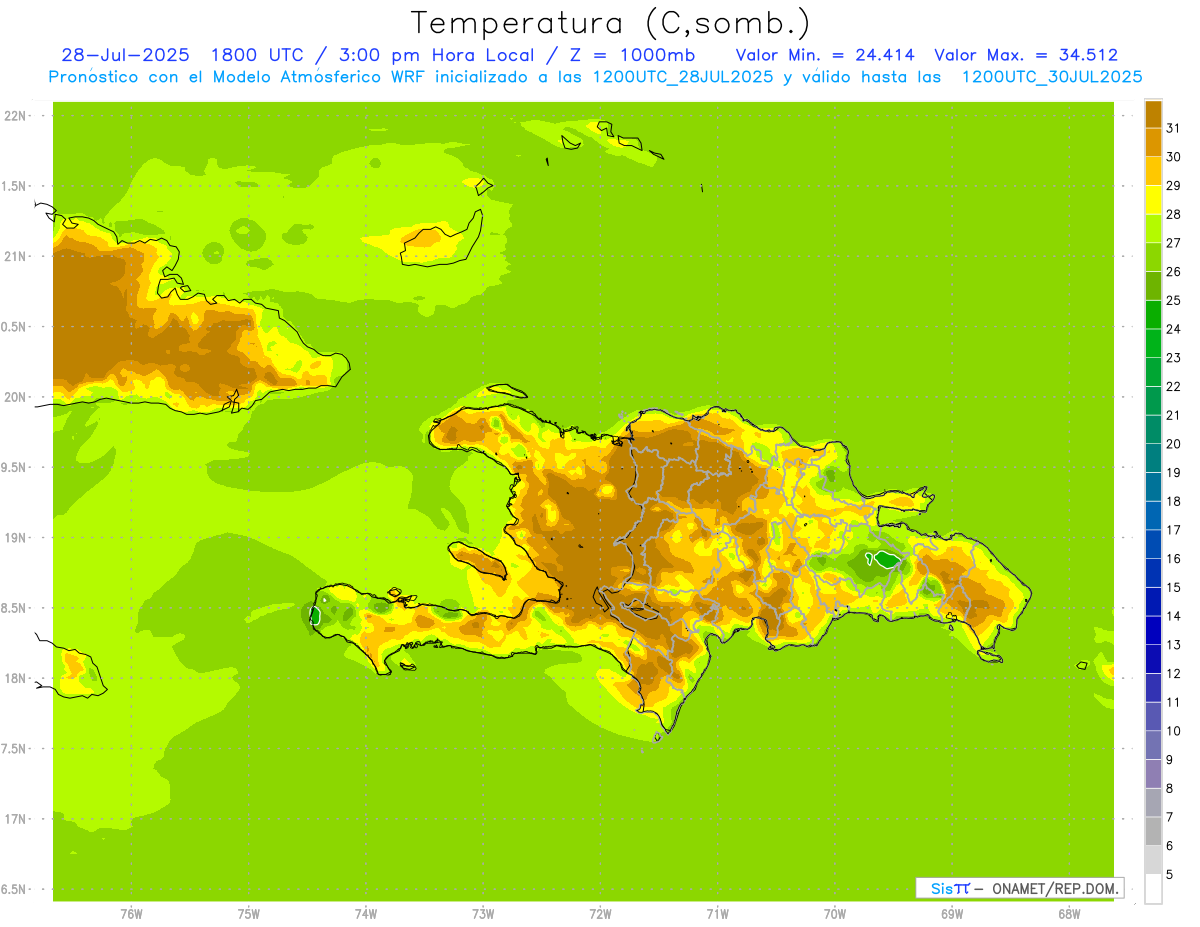Screen dimensions: 1200x927
Task: Click the "71W" longitude label
Action: coord(717,914)
